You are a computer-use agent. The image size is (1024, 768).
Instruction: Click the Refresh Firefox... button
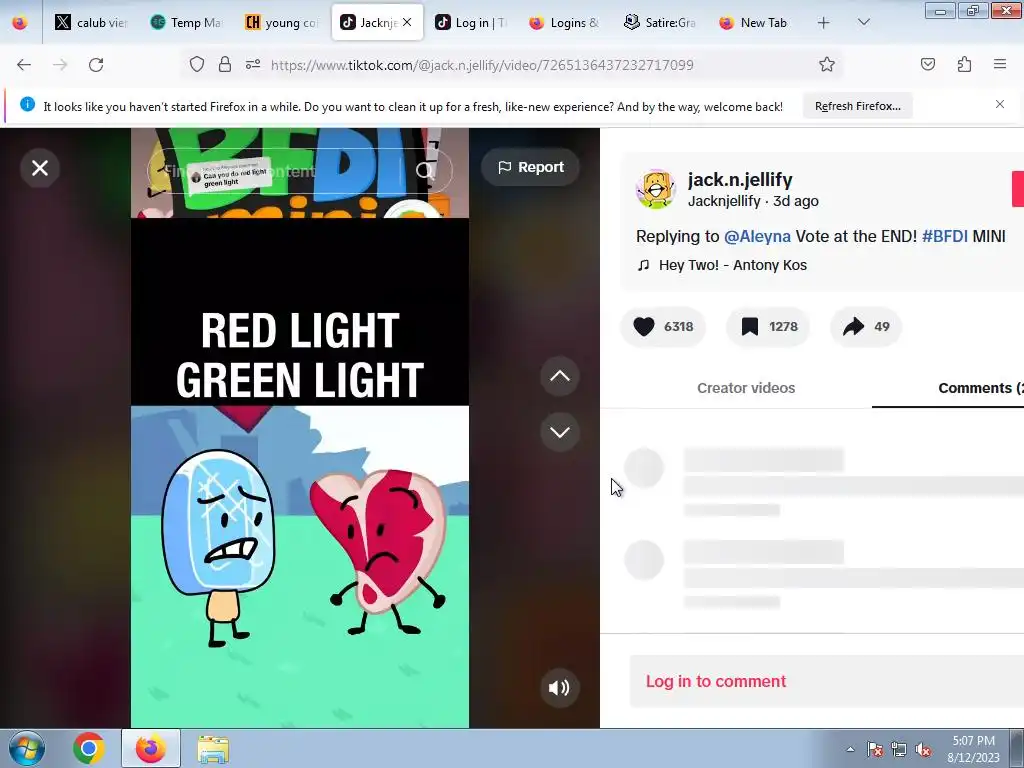857,106
